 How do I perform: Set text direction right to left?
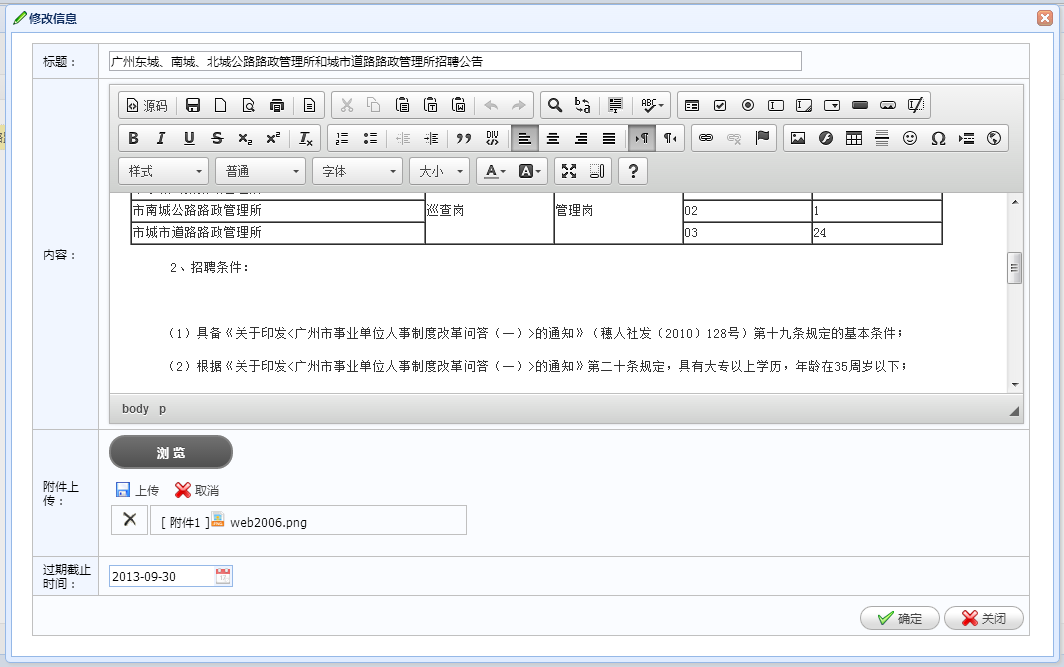(x=670, y=138)
